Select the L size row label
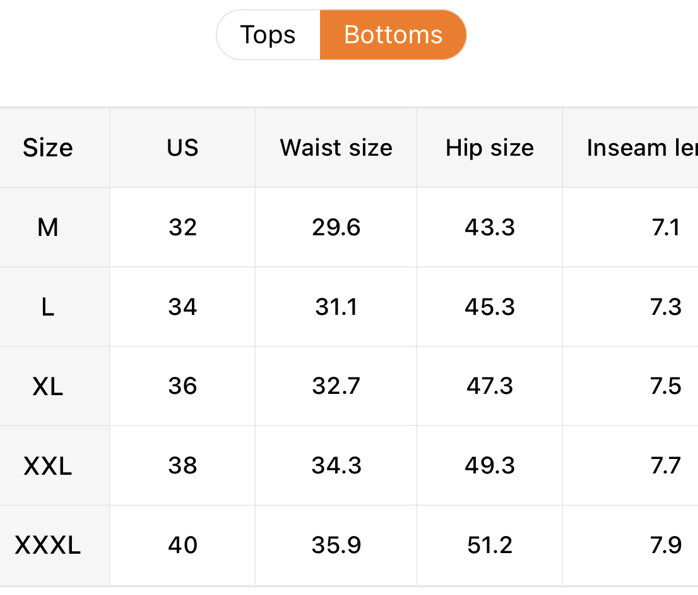Screen dimensions: 698x595 click(x=48, y=307)
